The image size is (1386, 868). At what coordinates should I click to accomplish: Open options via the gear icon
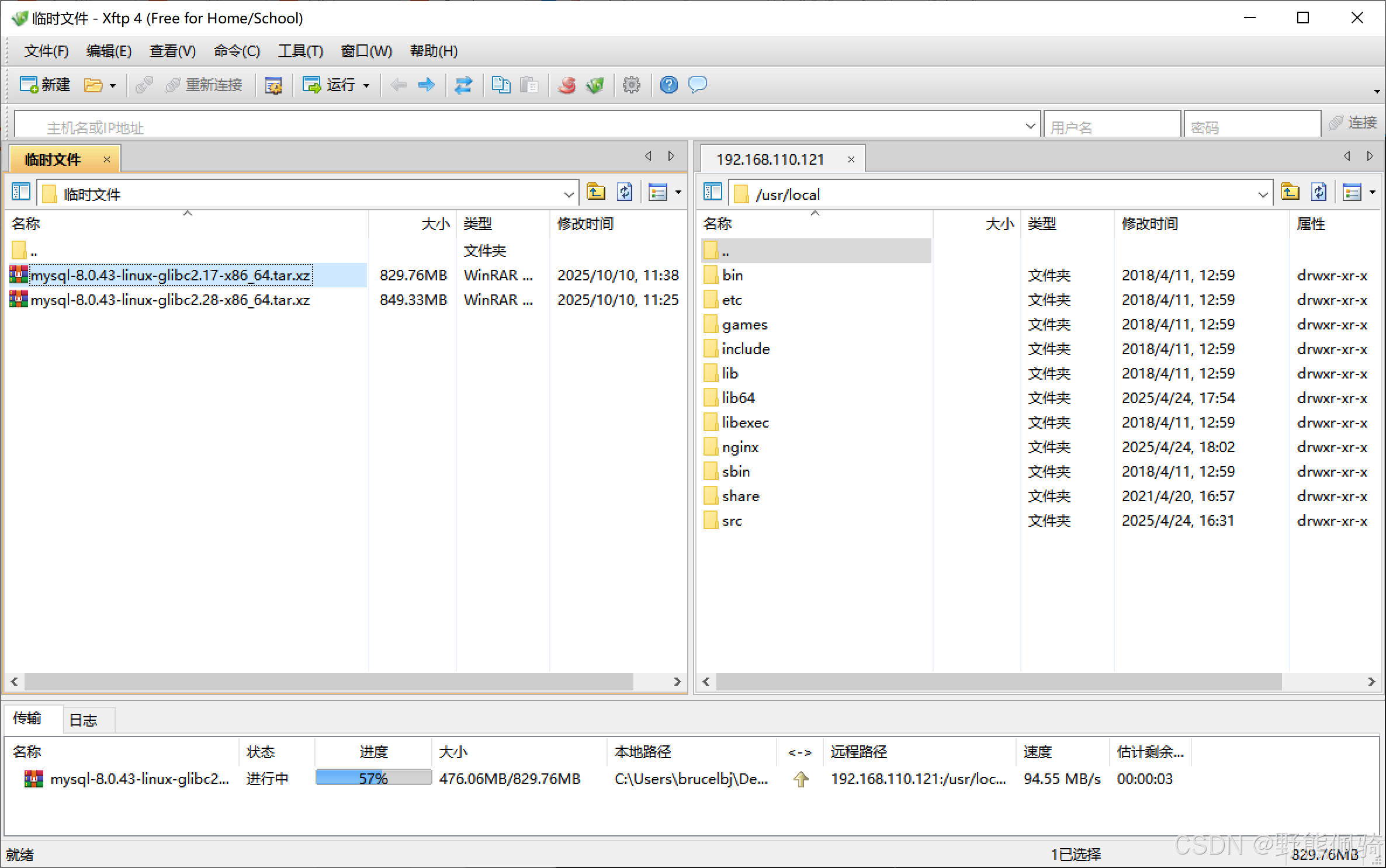(x=631, y=85)
